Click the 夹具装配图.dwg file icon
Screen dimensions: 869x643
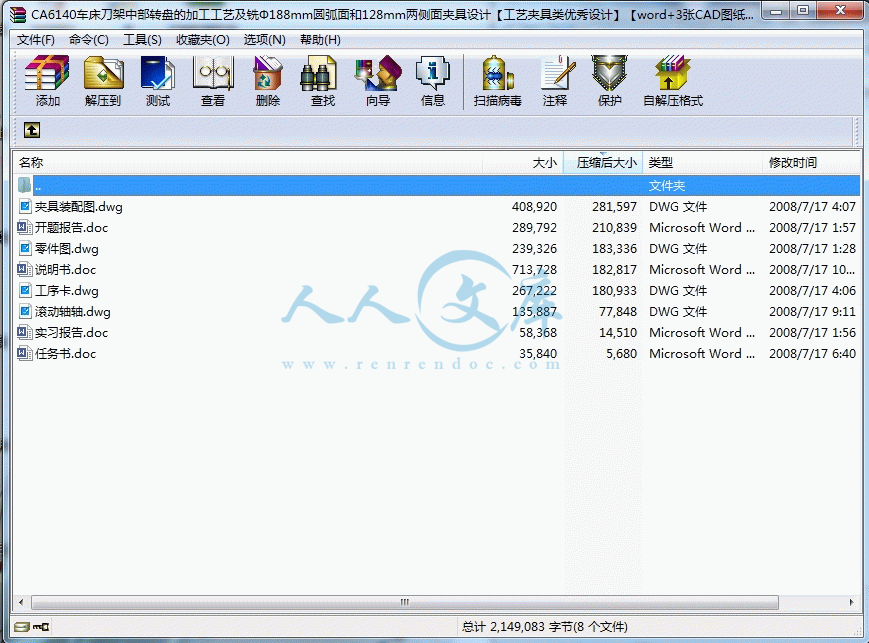[x=24, y=206]
